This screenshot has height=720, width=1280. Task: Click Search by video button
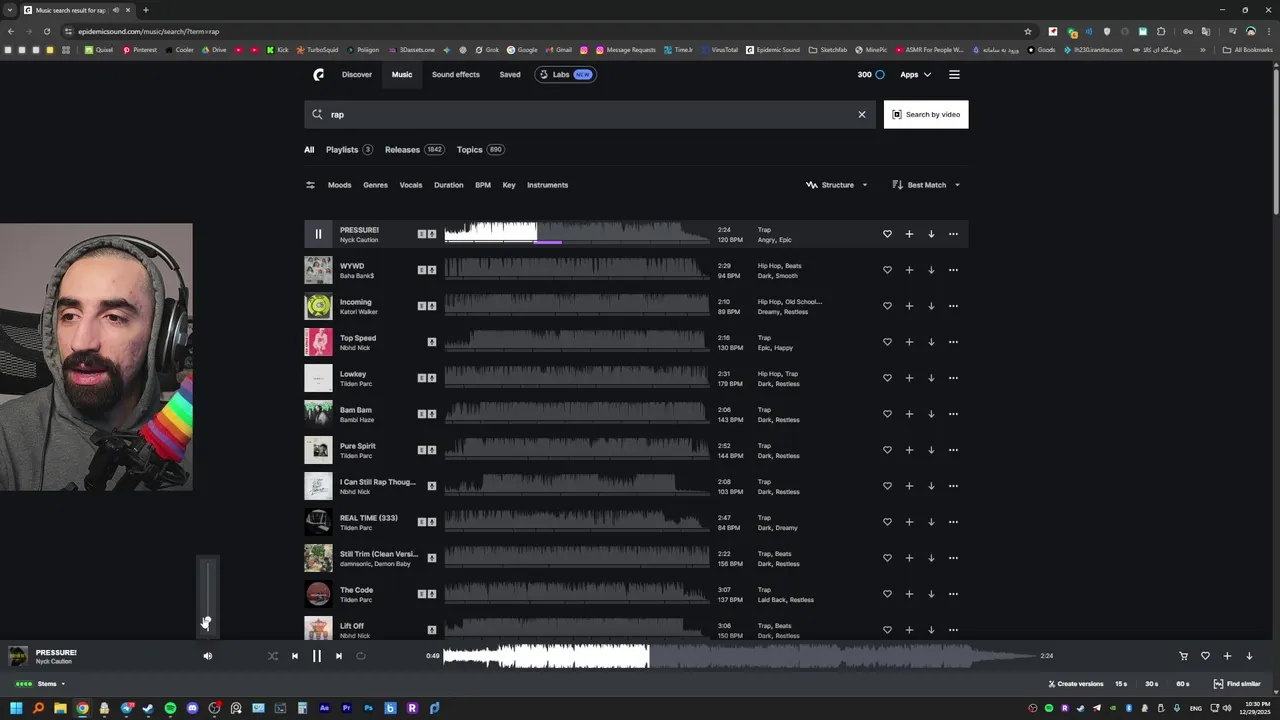click(926, 114)
